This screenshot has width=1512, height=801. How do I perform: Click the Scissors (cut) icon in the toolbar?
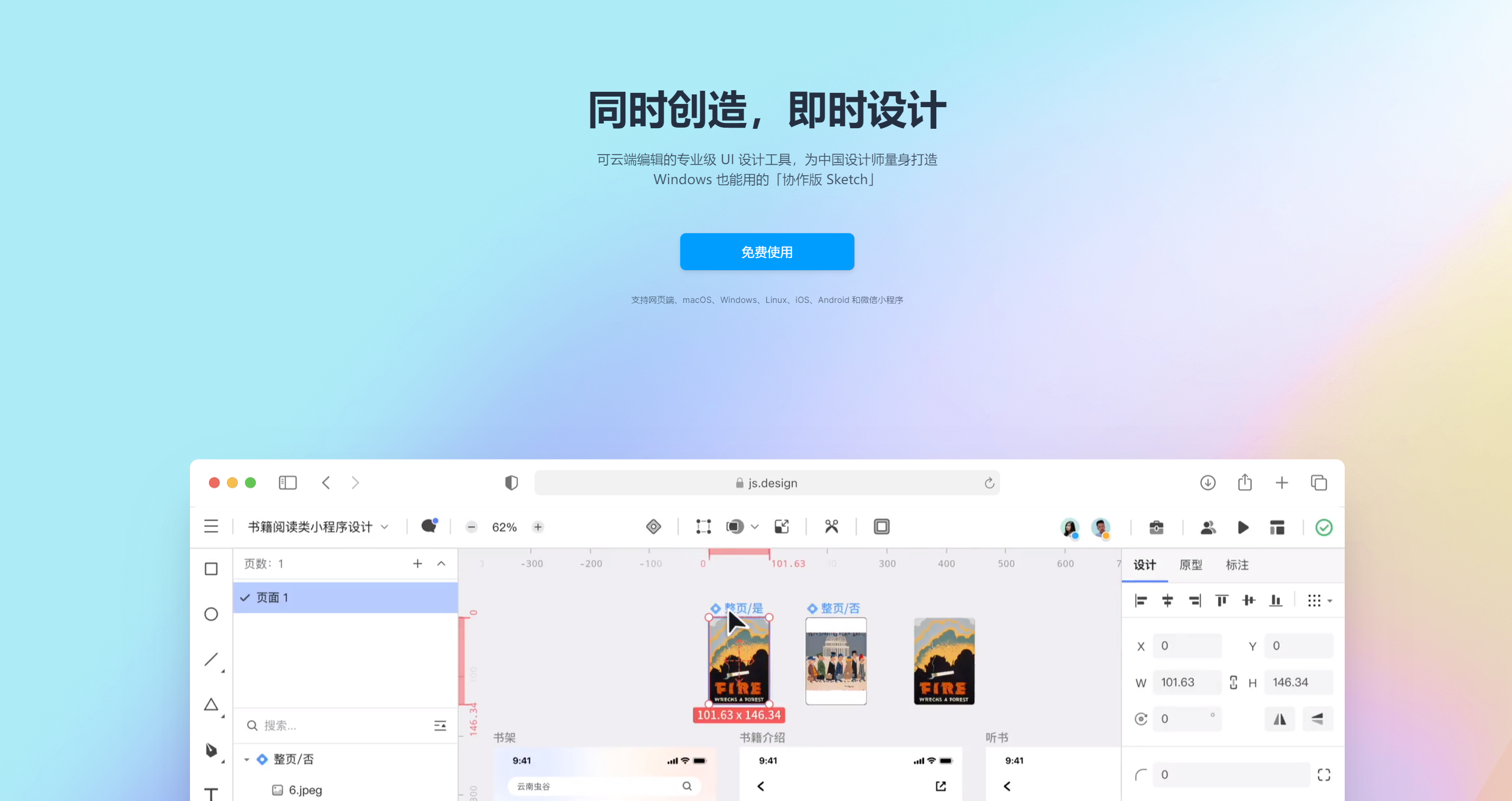tap(831, 527)
